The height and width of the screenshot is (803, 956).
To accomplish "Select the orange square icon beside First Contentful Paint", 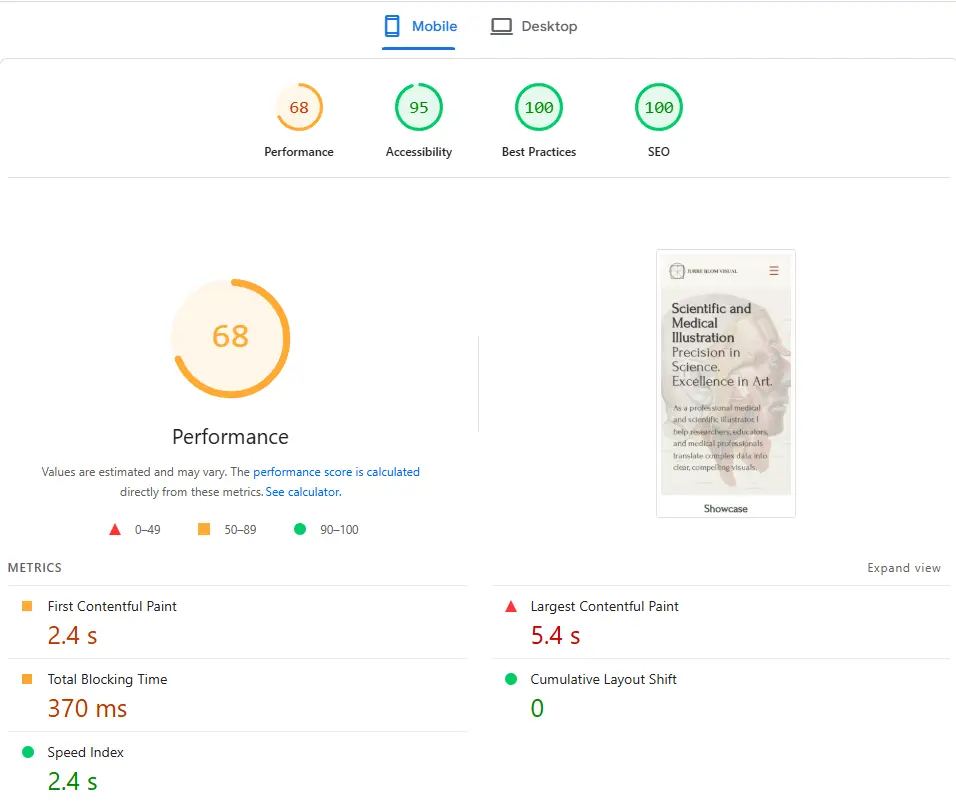I will point(30,606).
